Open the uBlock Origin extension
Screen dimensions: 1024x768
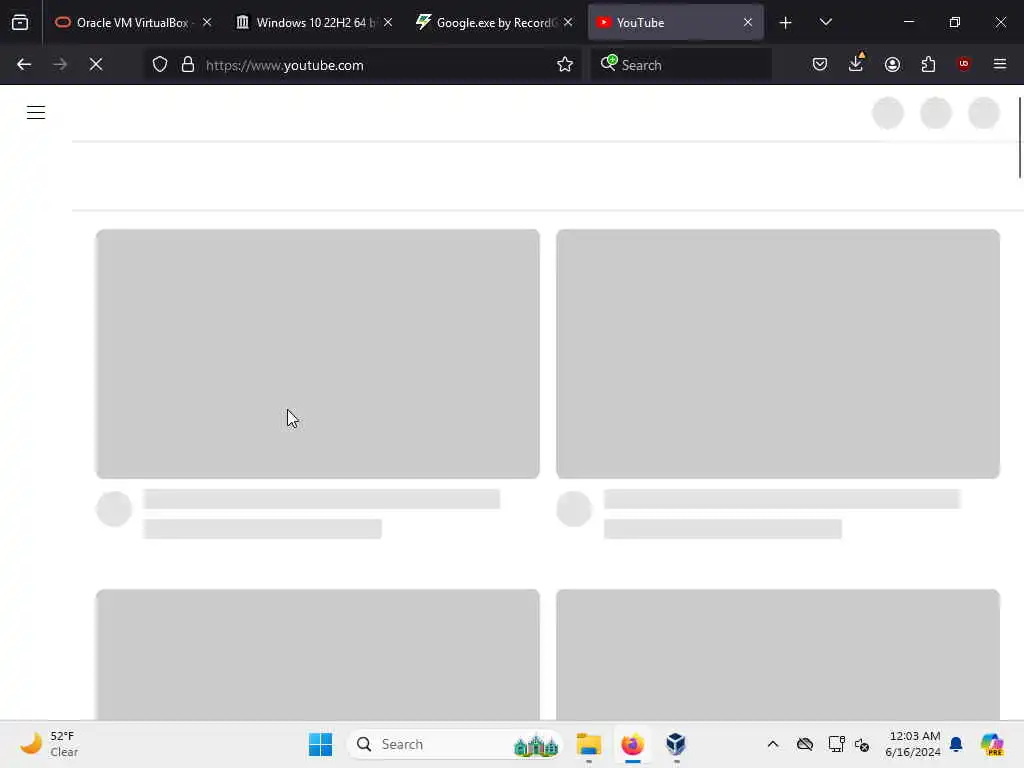(x=964, y=64)
